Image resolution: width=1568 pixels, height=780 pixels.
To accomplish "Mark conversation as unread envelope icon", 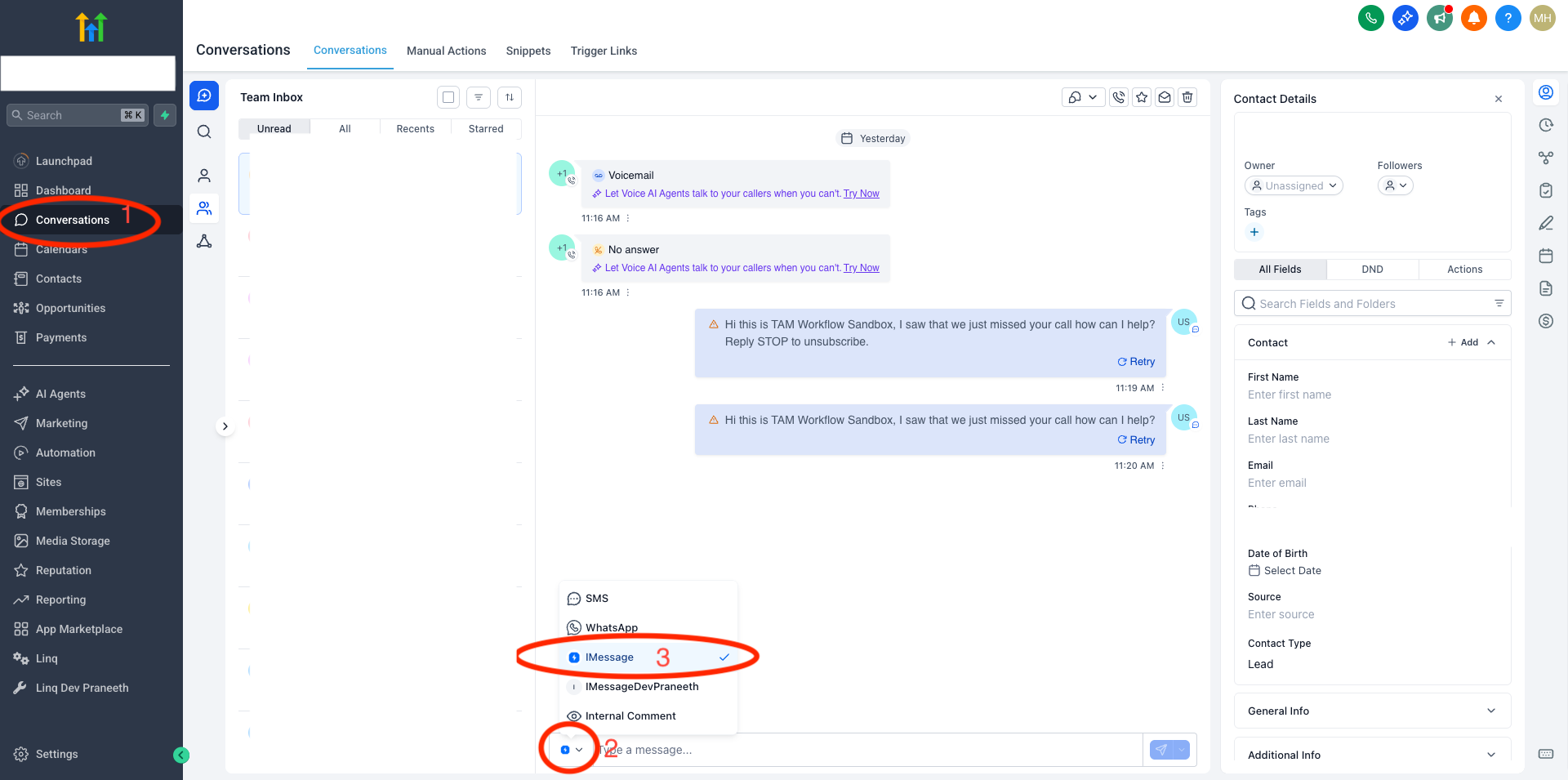I will coord(1165,97).
